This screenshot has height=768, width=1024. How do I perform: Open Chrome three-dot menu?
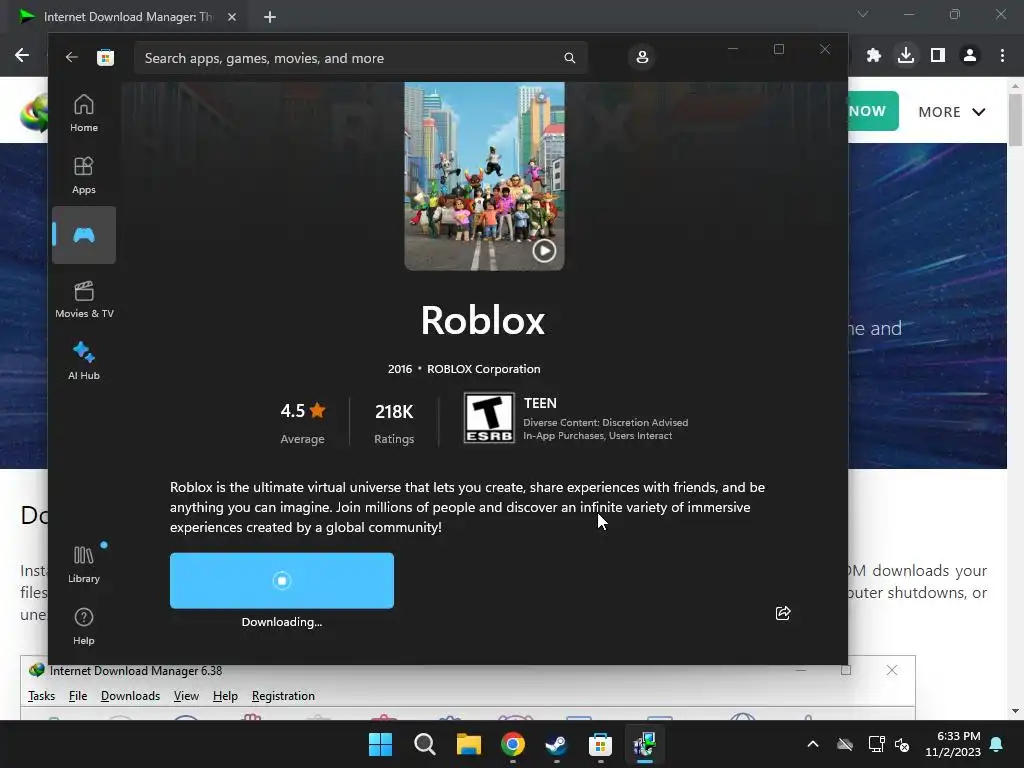(x=1002, y=56)
